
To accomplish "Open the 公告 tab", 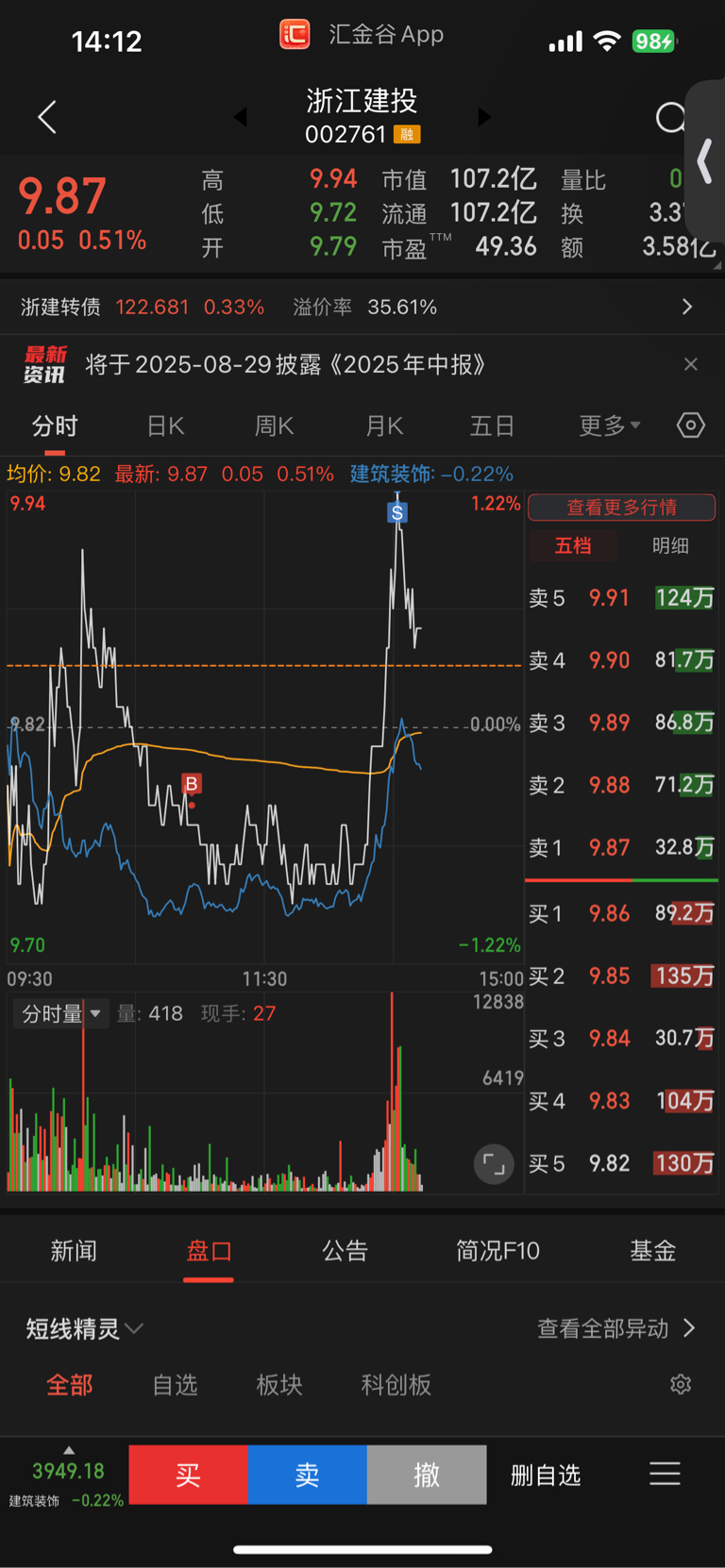I will [x=345, y=1251].
